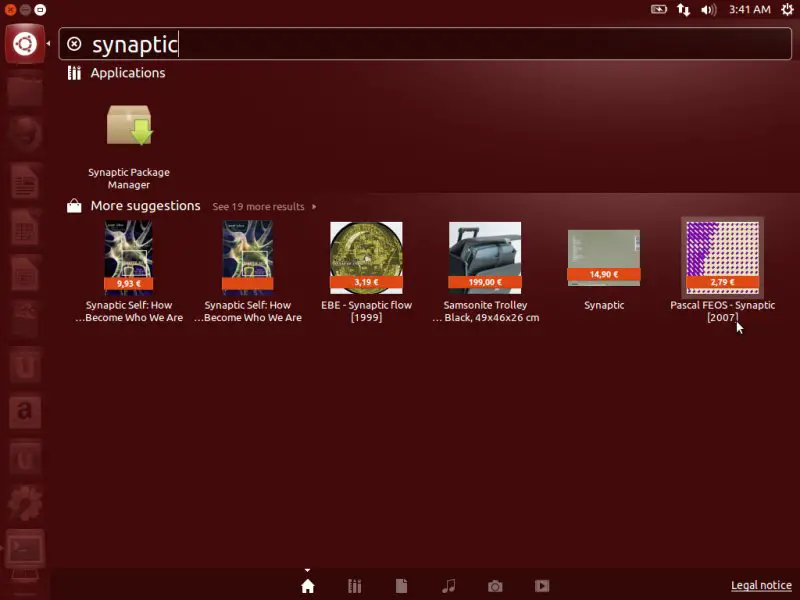Click the More suggestions category header

(145, 206)
